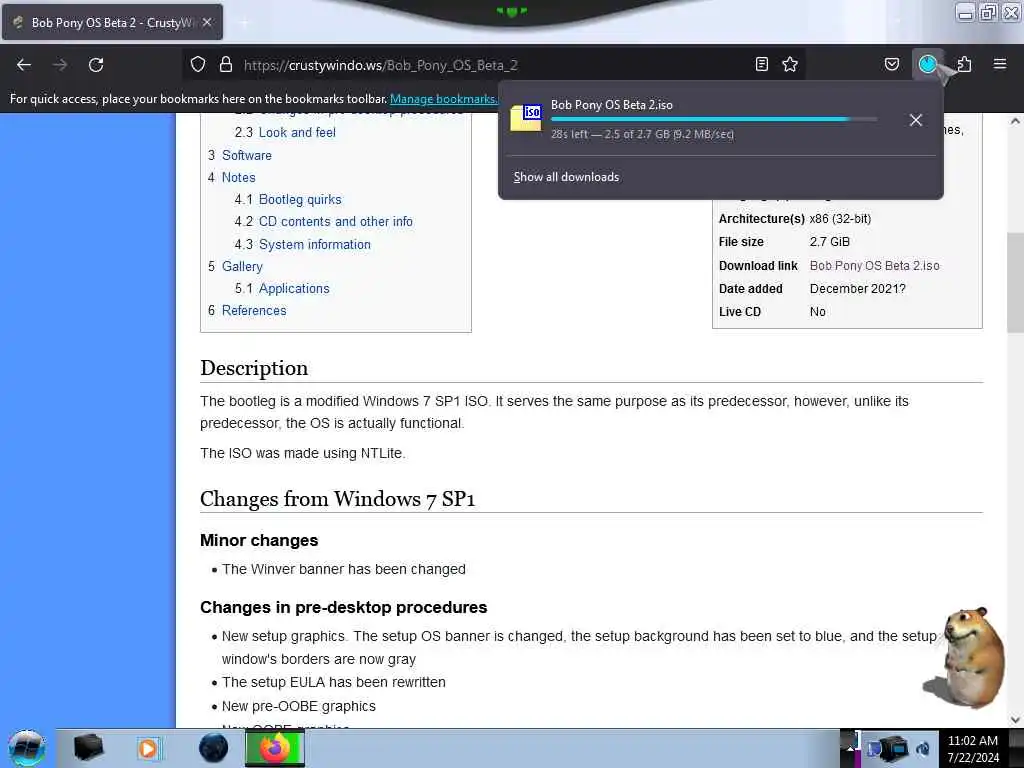Open the extensions puzzle icon
This screenshot has width=1024, height=768.
[964, 64]
